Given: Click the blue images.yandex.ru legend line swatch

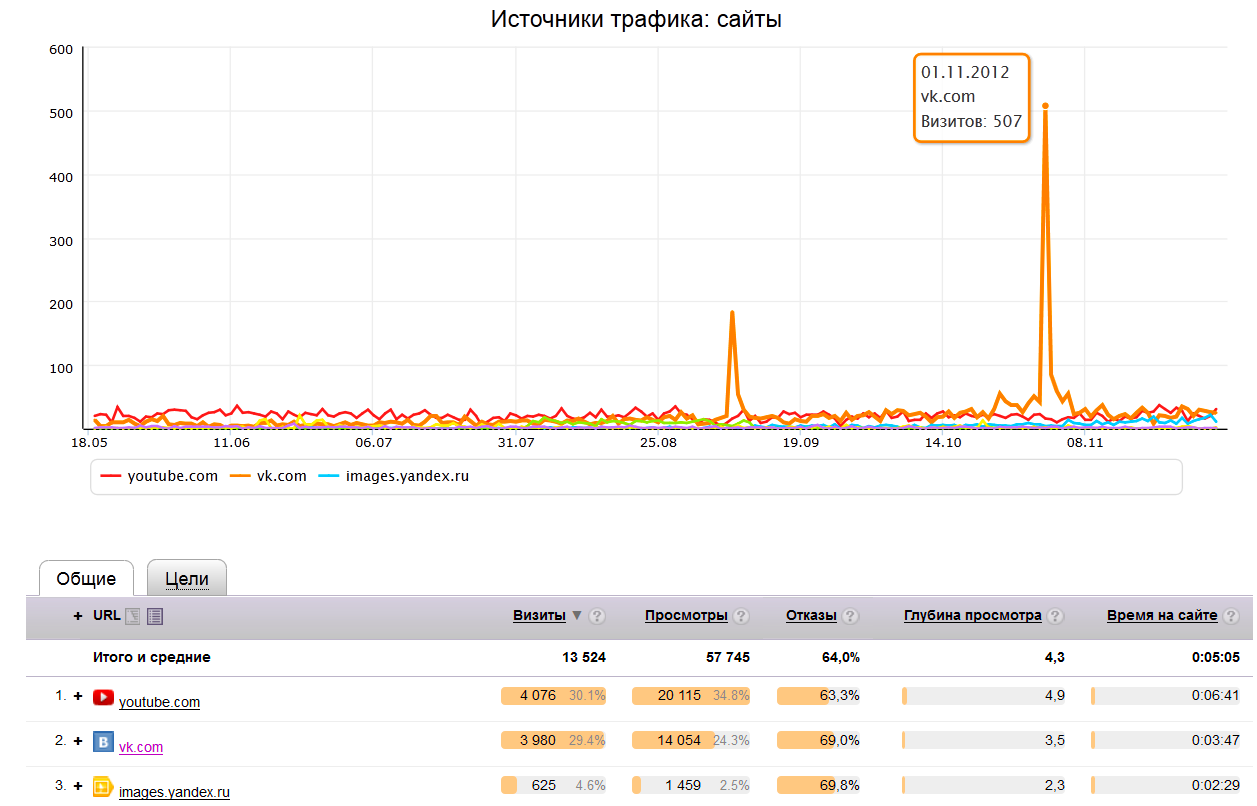Looking at the screenshot, I should pyautogui.click(x=328, y=477).
